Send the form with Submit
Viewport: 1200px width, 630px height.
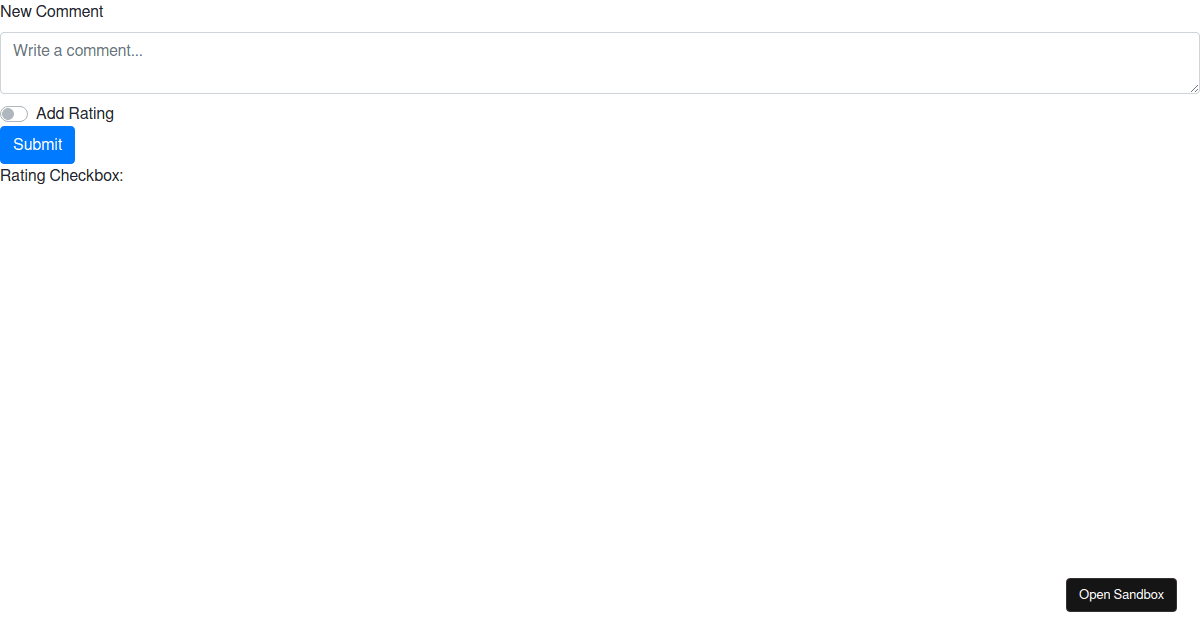pos(37,145)
